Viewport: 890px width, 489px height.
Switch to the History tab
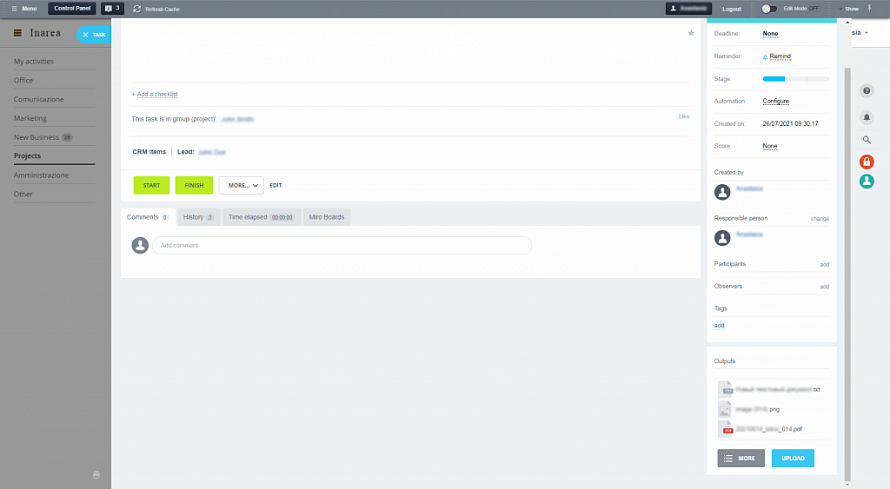tap(198, 217)
